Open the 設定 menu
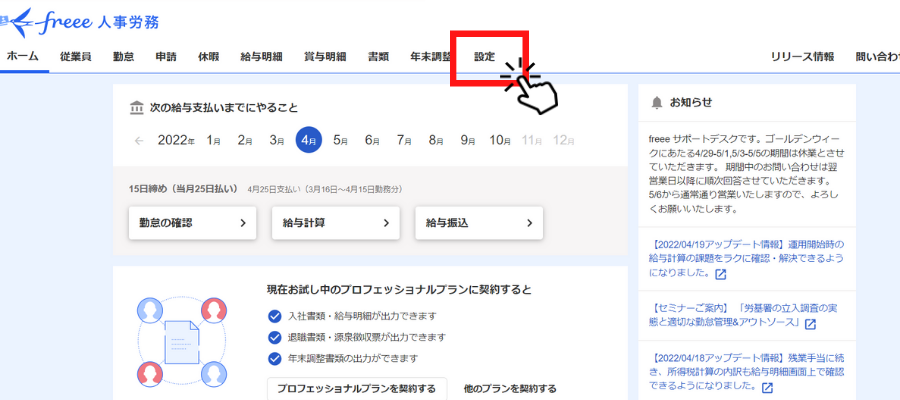 pyautogui.click(x=485, y=57)
